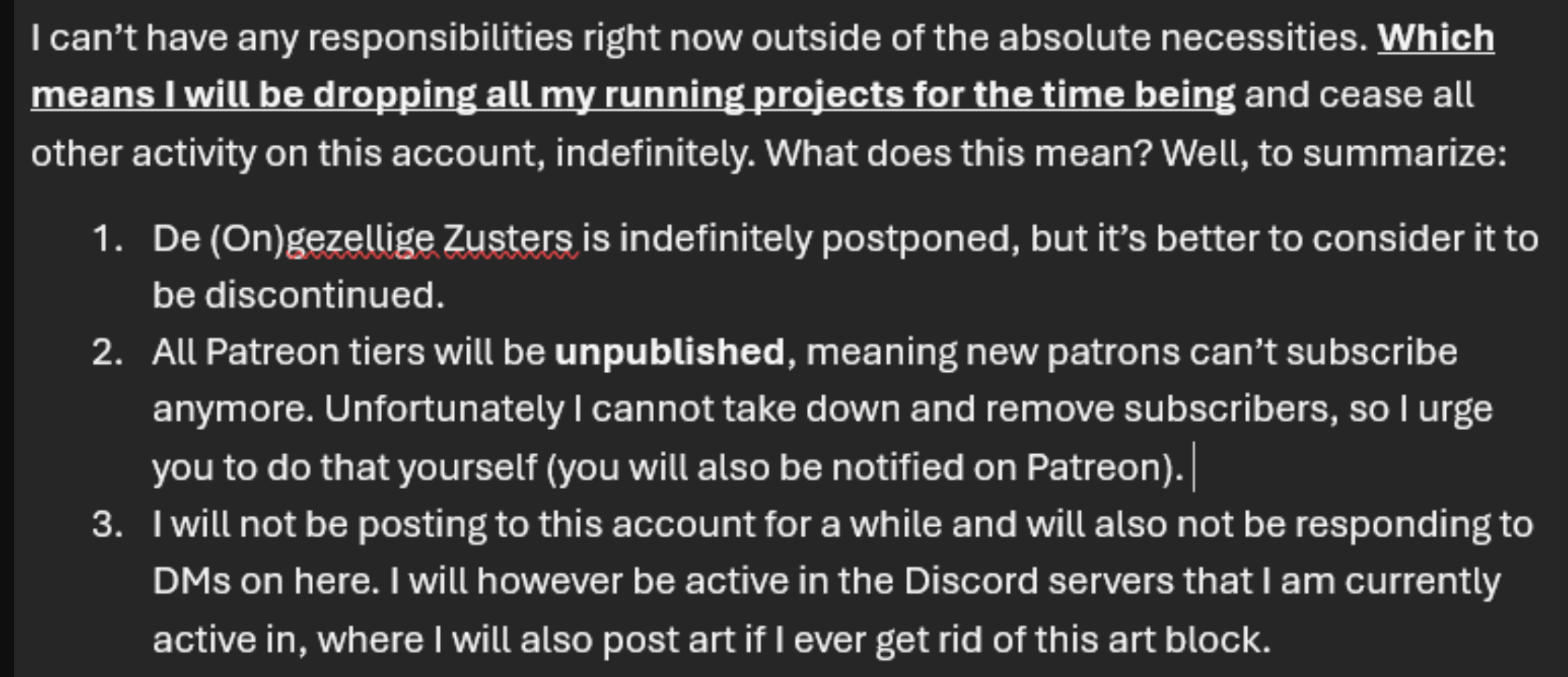The image size is (1568, 677).
Task: Click the word "responsibilities"
Action: (x=440, y=38)
